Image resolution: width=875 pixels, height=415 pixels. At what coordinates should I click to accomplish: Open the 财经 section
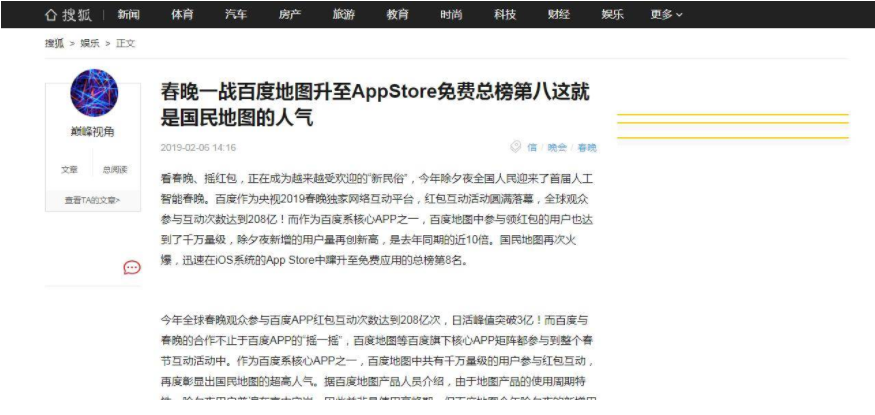[559, 15]
